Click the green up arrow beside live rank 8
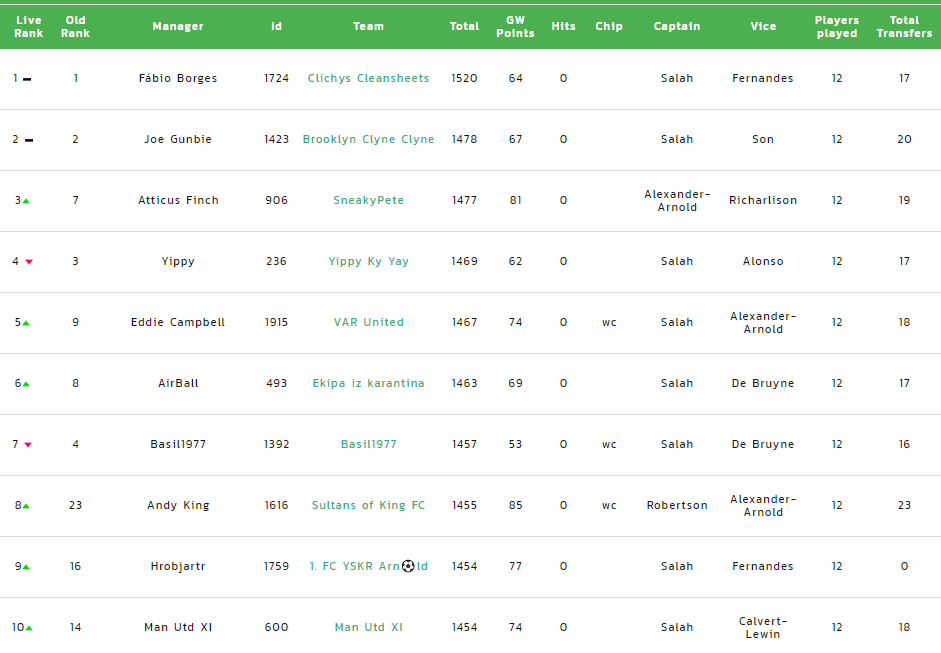This screenshot has height=653, width=941. [x=26, y=506]
